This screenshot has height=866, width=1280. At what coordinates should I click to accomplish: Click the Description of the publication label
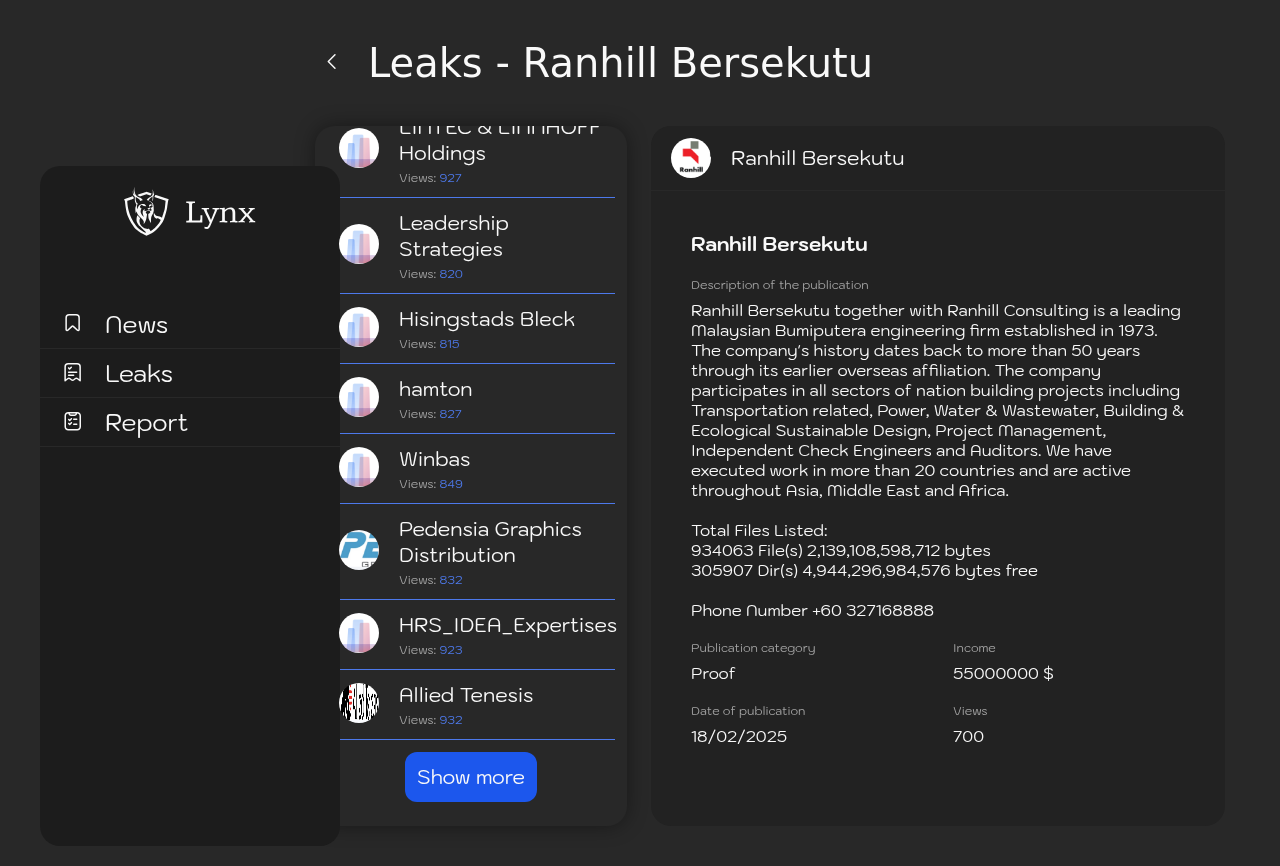(x=780, y=285)
